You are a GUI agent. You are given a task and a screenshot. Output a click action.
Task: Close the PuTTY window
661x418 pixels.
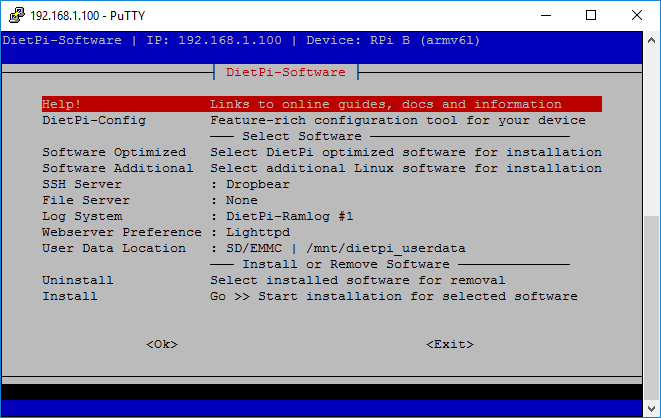pyautogui.click(x=637, y=16)
